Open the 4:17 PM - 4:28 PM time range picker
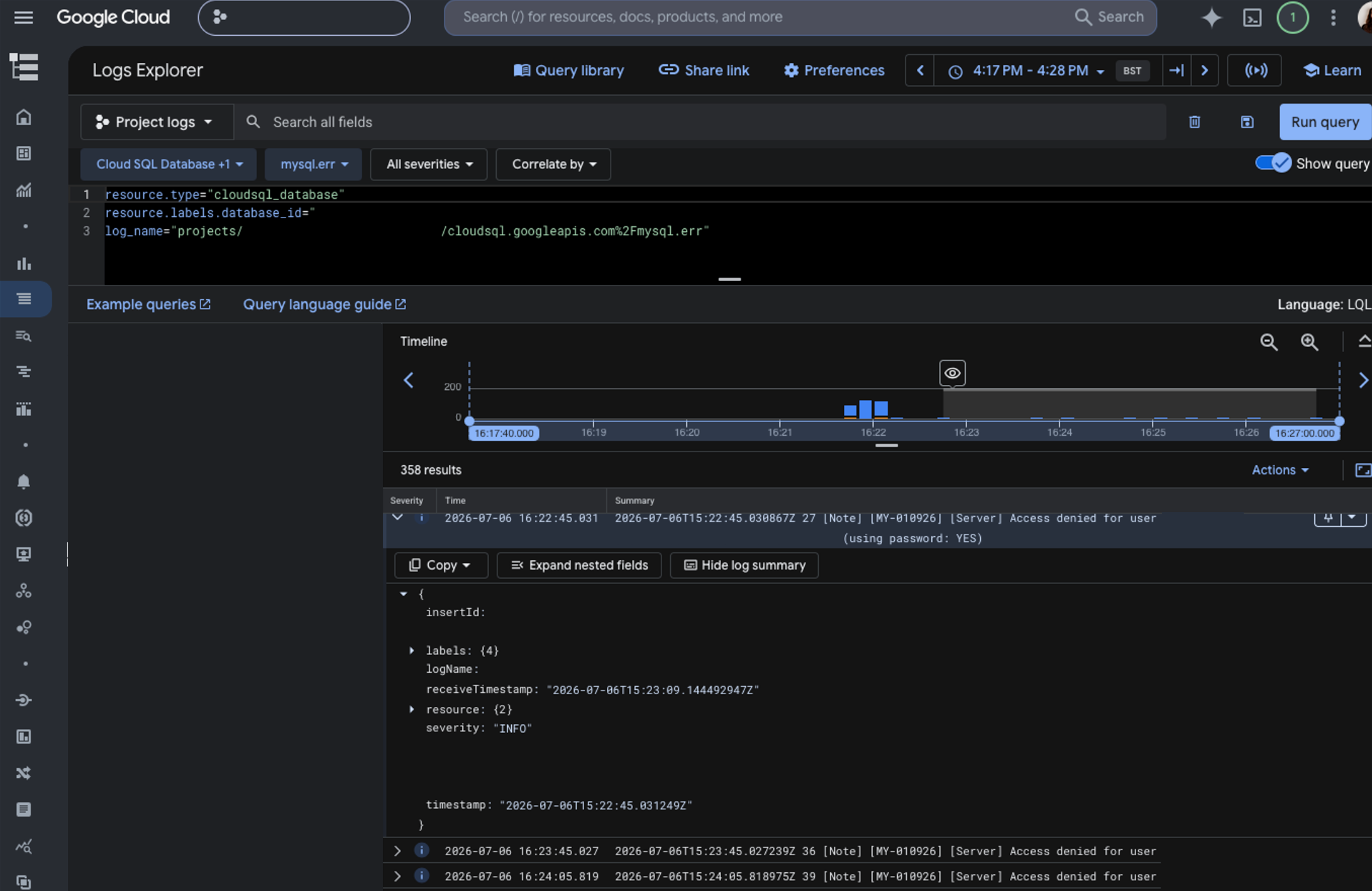The width and height of the screenshot is (1372, 891). [1029, 70]
